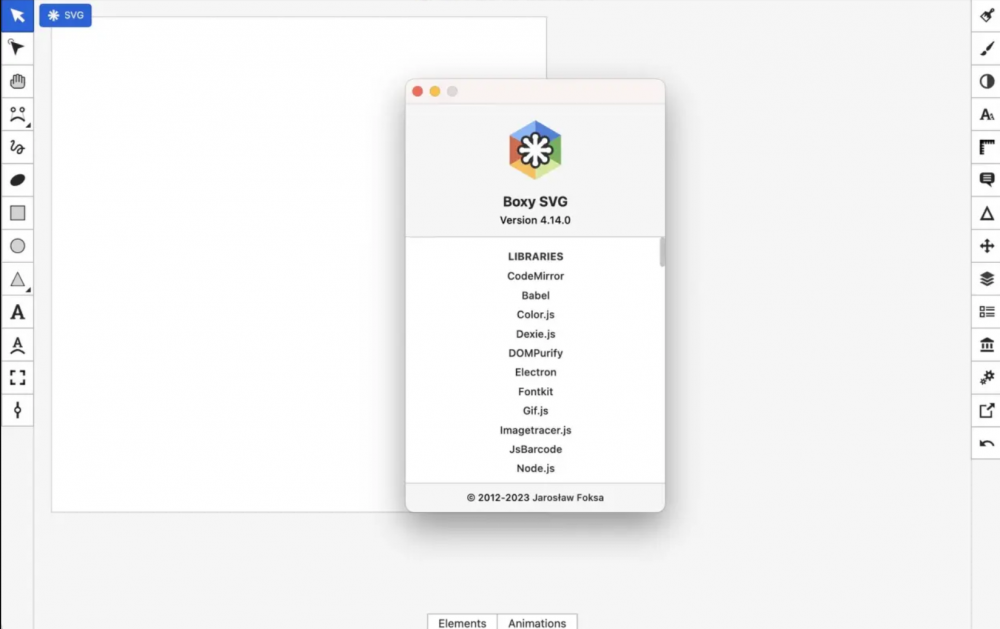Click the Color.js library entry
Viewport: 1000px width, 629px height.
pos(535,314)
